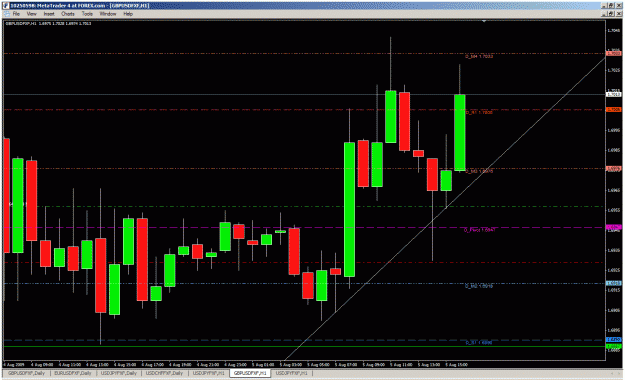Image resolution: width=625 pixels, height=380 pixels.
Task: Click the MetaTrader icon in the title bar
Action: click(x=6, y=6)
